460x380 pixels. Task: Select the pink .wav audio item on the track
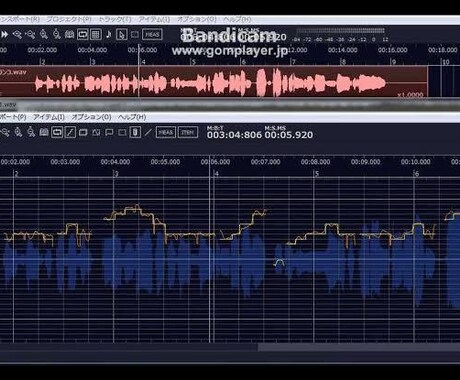[213, 82]
